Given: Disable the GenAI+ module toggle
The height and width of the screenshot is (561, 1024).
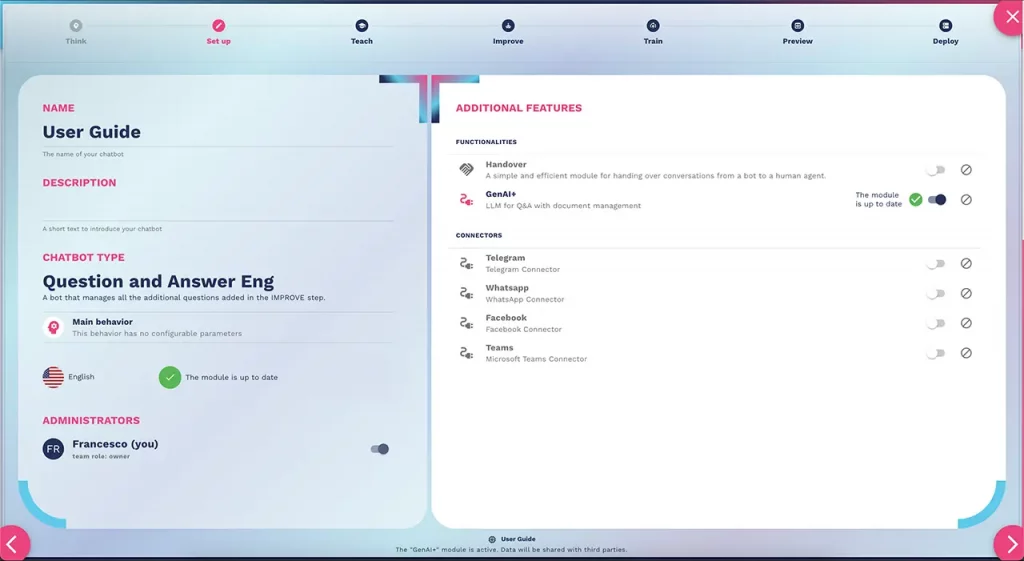Looking at the screenshot, I should [x=936, y=200].
